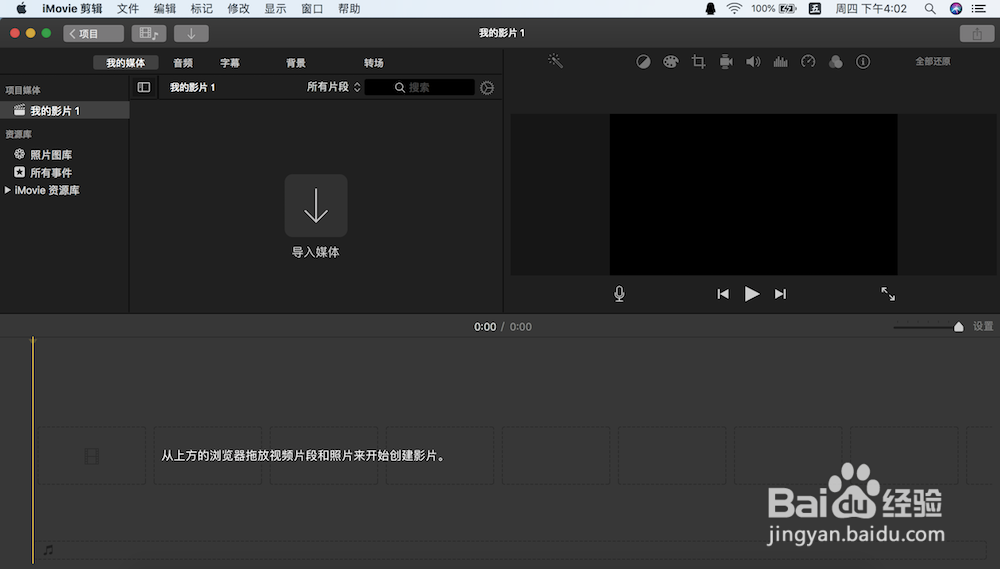
Task: Open the 窗口 menu
Action: click(x=312, y=8)
